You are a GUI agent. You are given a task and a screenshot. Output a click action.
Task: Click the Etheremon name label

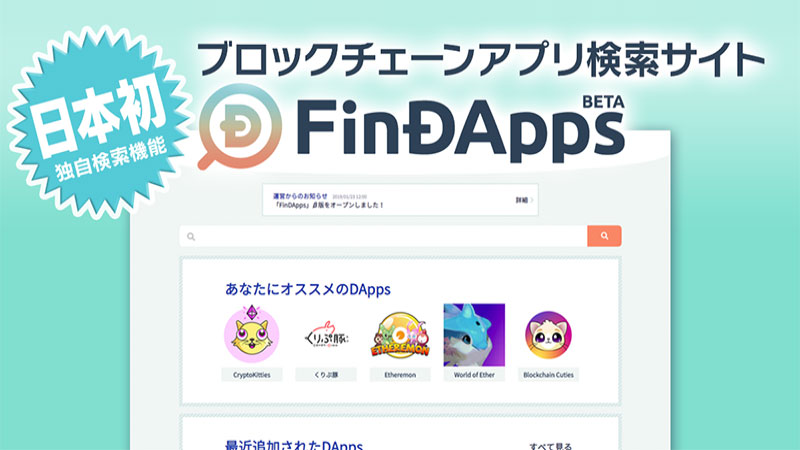[400, 374]
